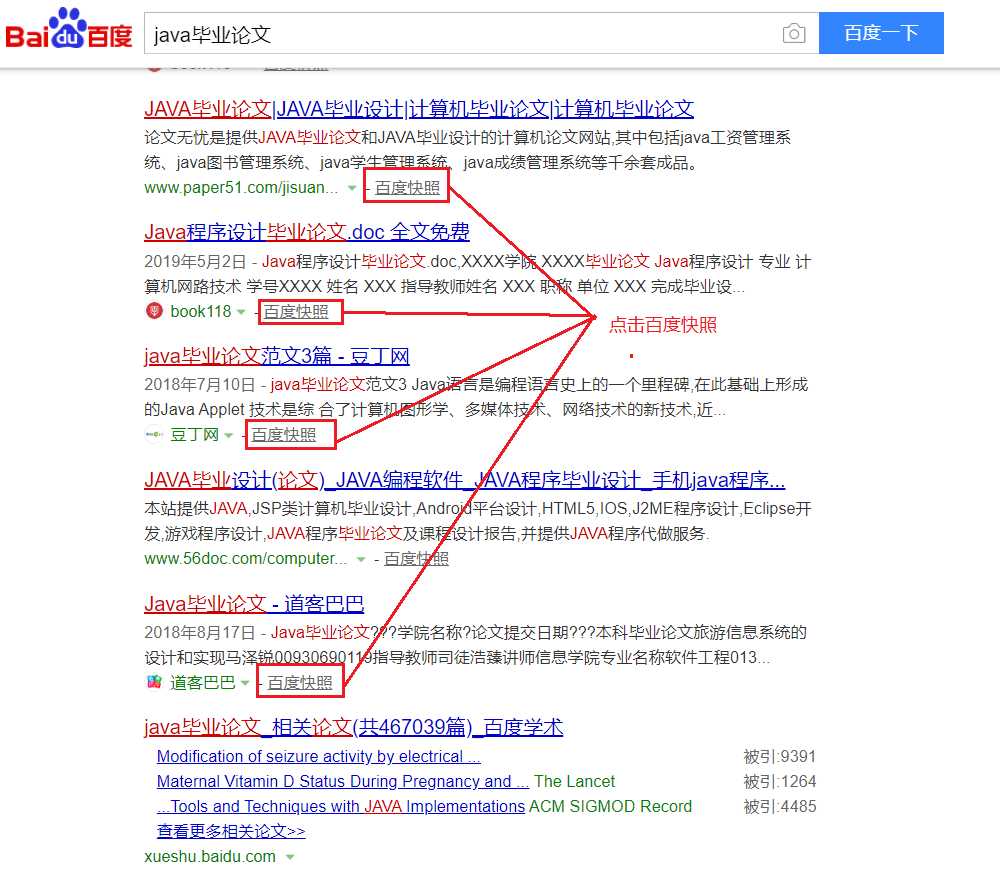Open 百度快照 for paper51.com result
1000x874 pixels.
[407, 188]
